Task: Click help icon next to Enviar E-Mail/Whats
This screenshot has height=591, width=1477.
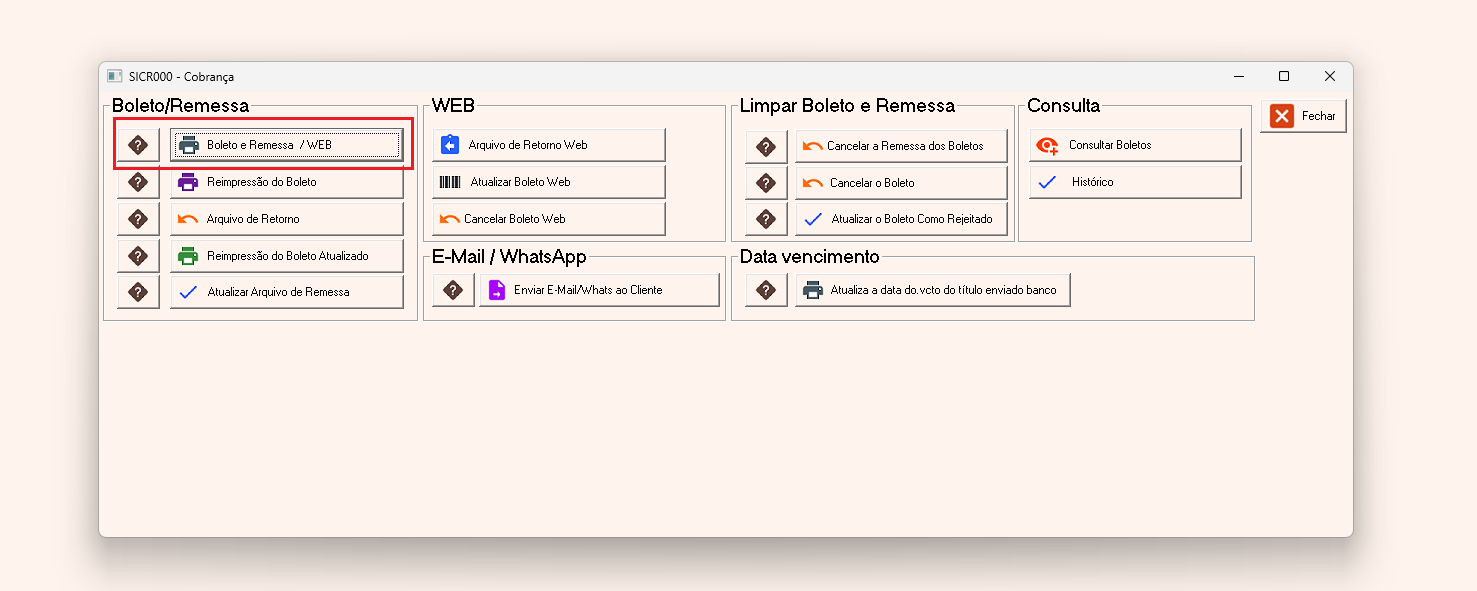Action: (453, 290)
